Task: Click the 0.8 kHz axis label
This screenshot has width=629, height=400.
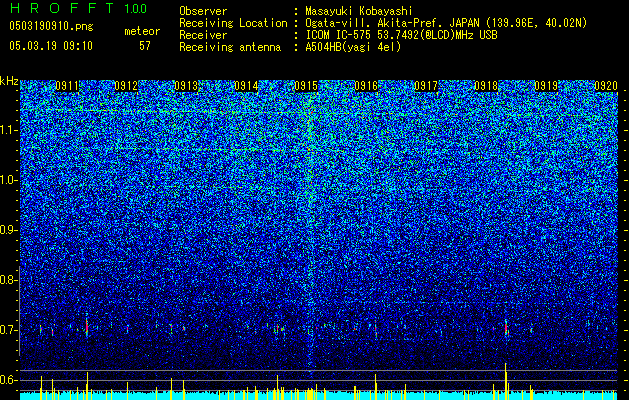Action: [9, 280]
